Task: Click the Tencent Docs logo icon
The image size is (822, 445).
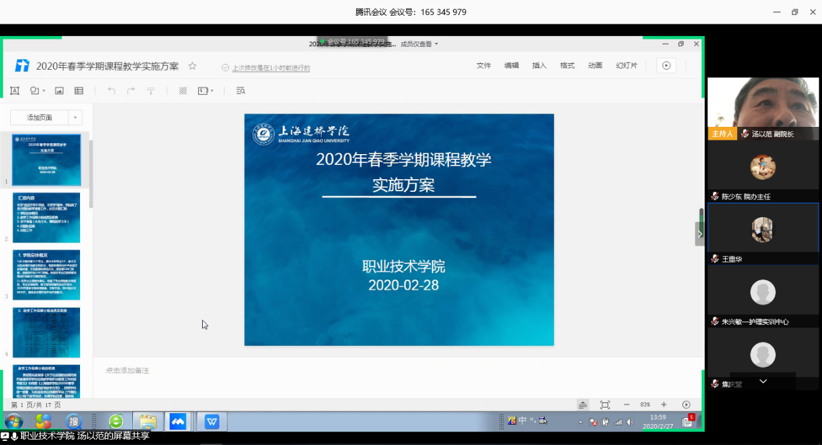Action: pyautogui.click(x=22, y=66)
